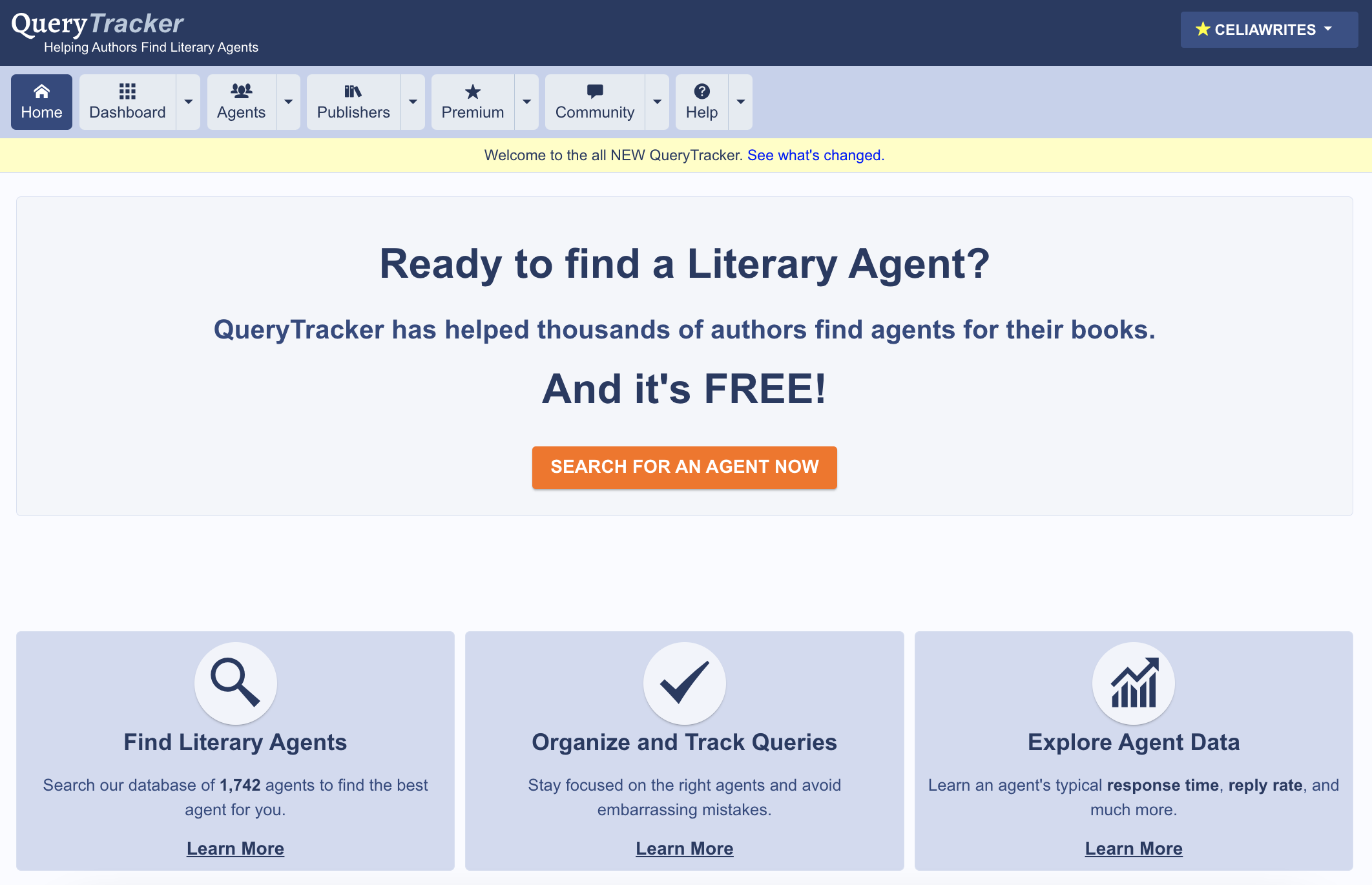This screenshot has height=885, width=1372.
Task: Expand the Dashboard dropdown arrow
Action: (x=188, y=102)
